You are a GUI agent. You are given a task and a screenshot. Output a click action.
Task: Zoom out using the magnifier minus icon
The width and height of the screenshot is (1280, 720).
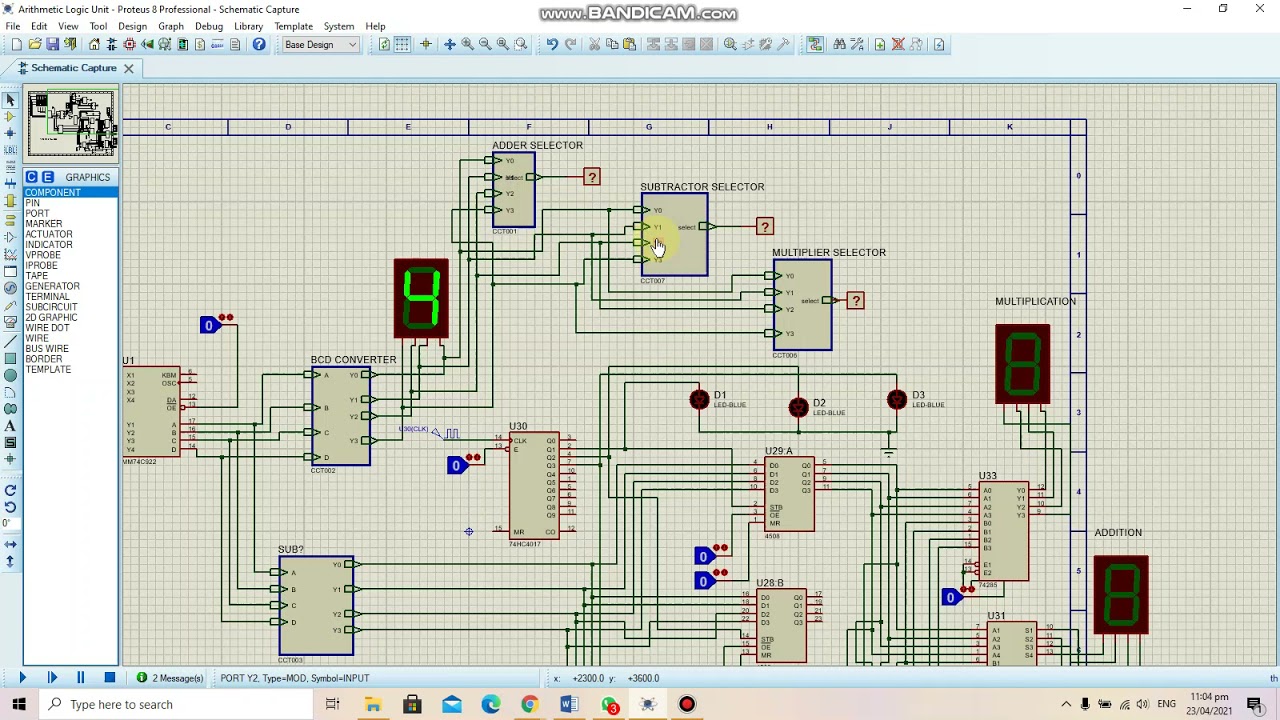(485, 44)
